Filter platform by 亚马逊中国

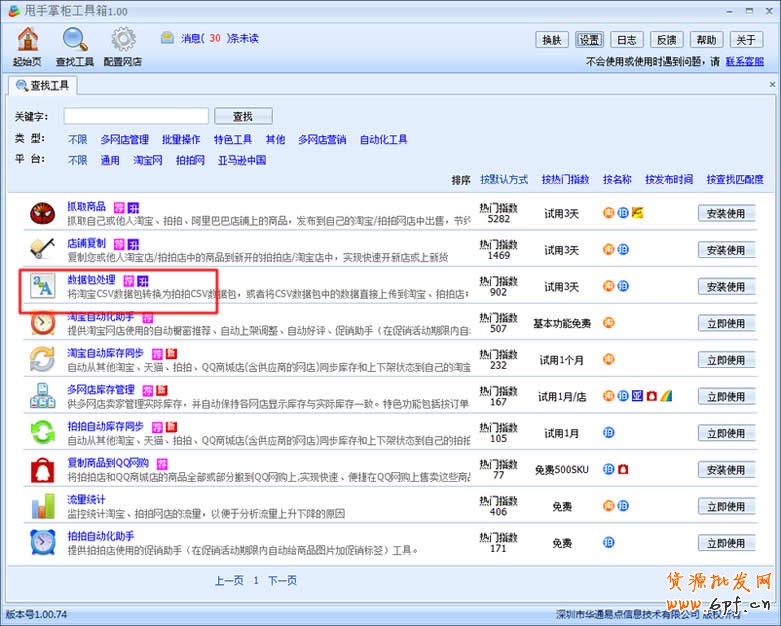click(242, 160)
